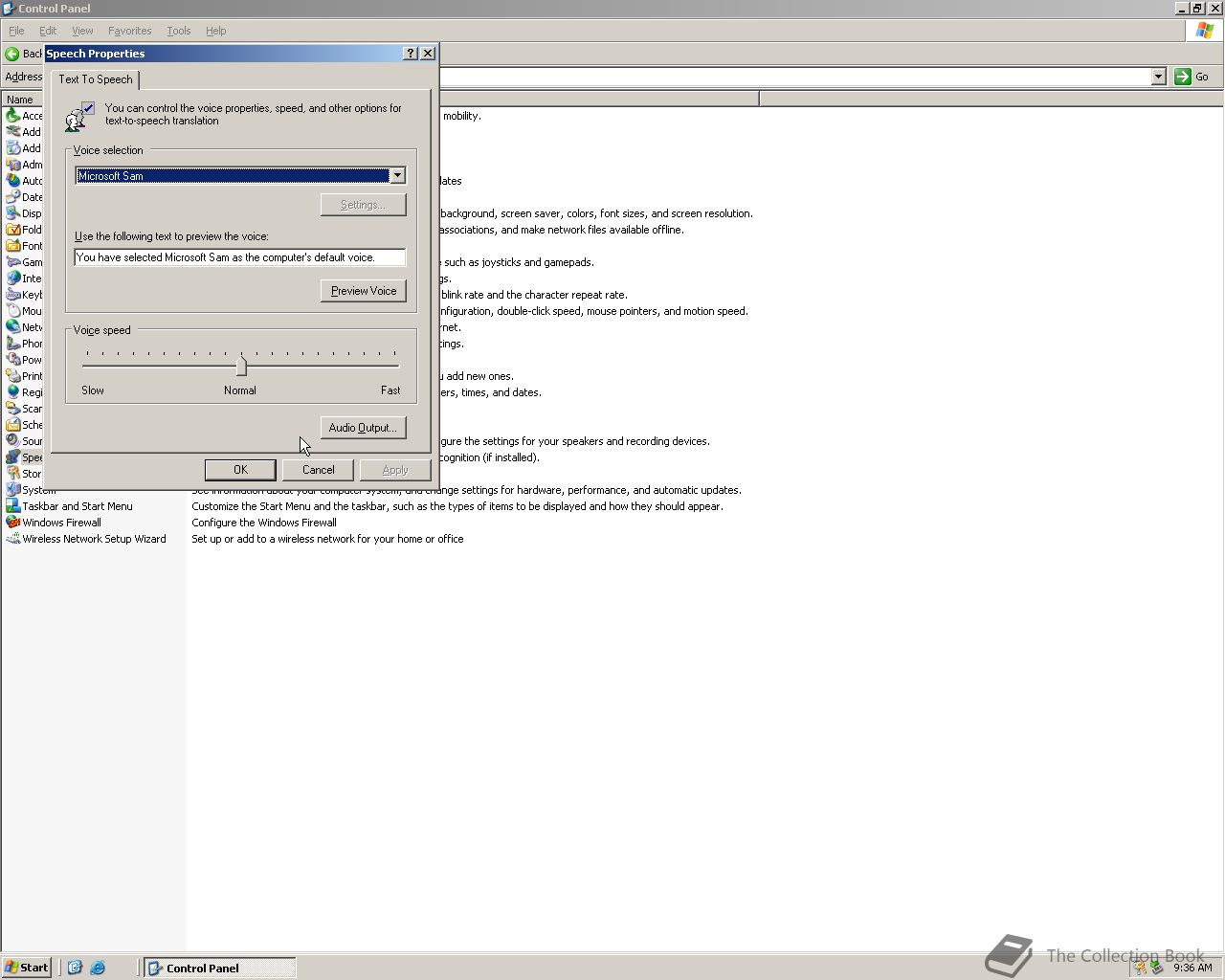
Task: Click the Wireless Network Setup Wizard icon
Action: (13, 539)
